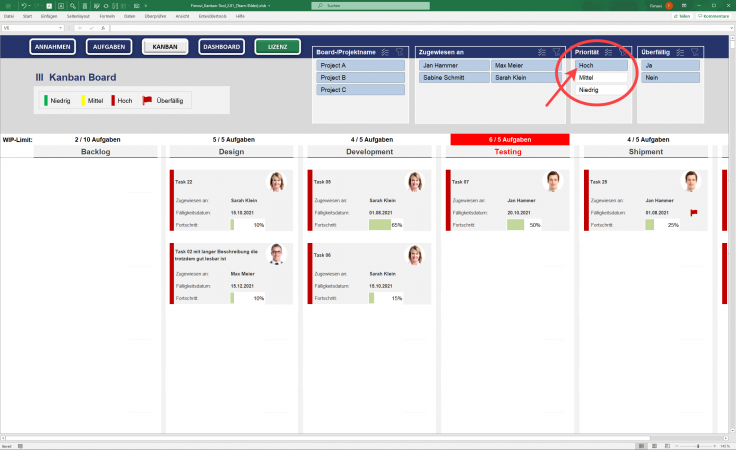Click the multi-select icon in Board-/Projektname slicer
The height and width of the screenshot is (450, 736).
[386, 51]
